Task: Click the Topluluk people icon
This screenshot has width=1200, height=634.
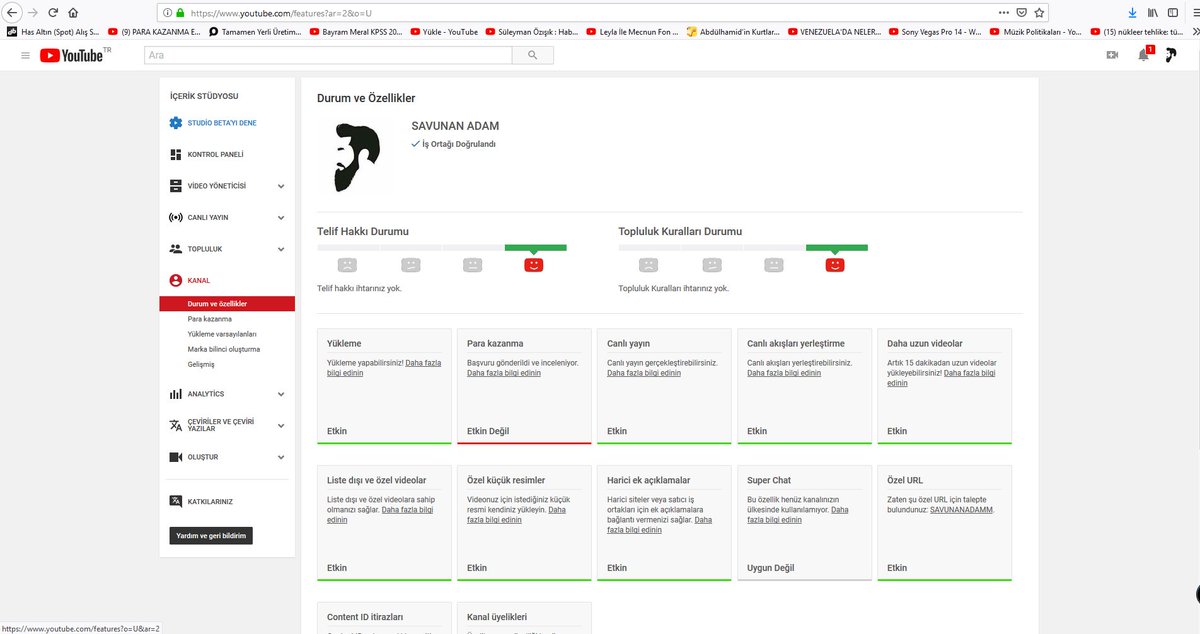Action: pyautogui.click(x=176, y=249)
